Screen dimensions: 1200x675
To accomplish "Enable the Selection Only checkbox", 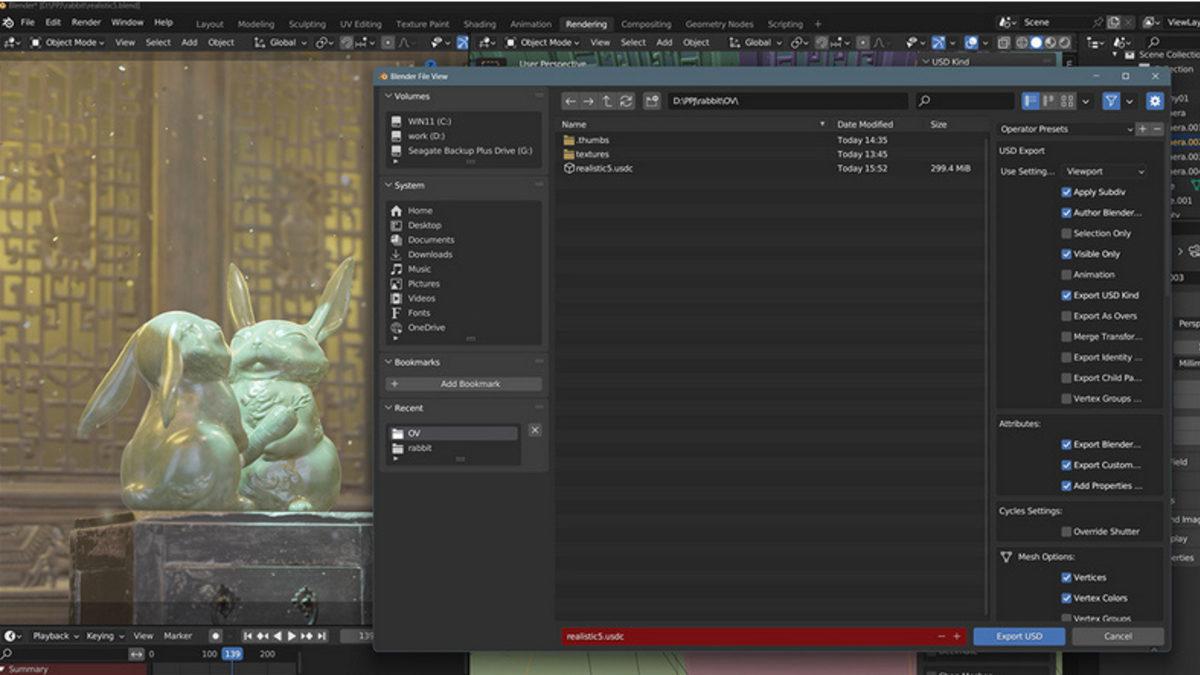I will (1066, 233).
